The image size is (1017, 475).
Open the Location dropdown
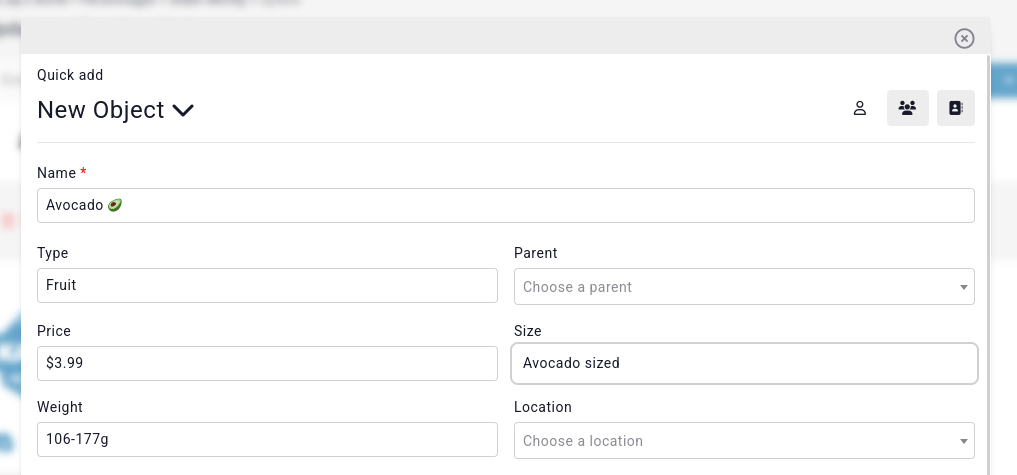[743, 441]
